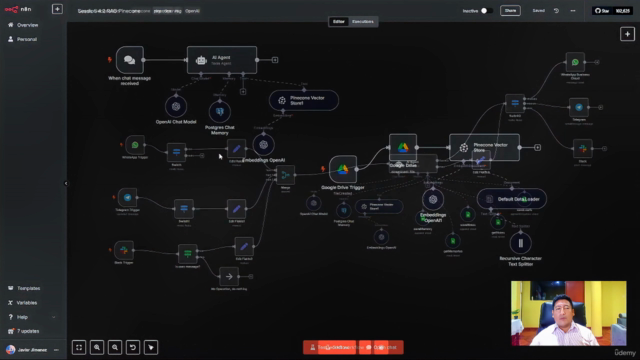Click the reset zoom canvas button
Viewport: 640px width, 360px height.
[133, 347]
